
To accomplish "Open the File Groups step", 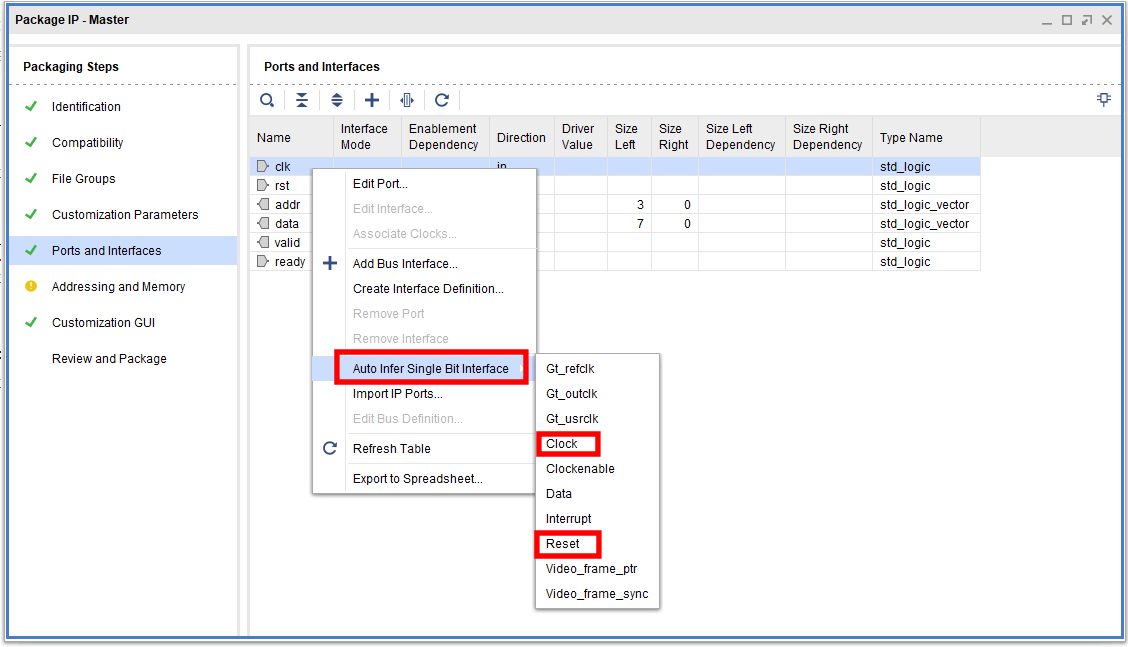I will click(83, 178).
